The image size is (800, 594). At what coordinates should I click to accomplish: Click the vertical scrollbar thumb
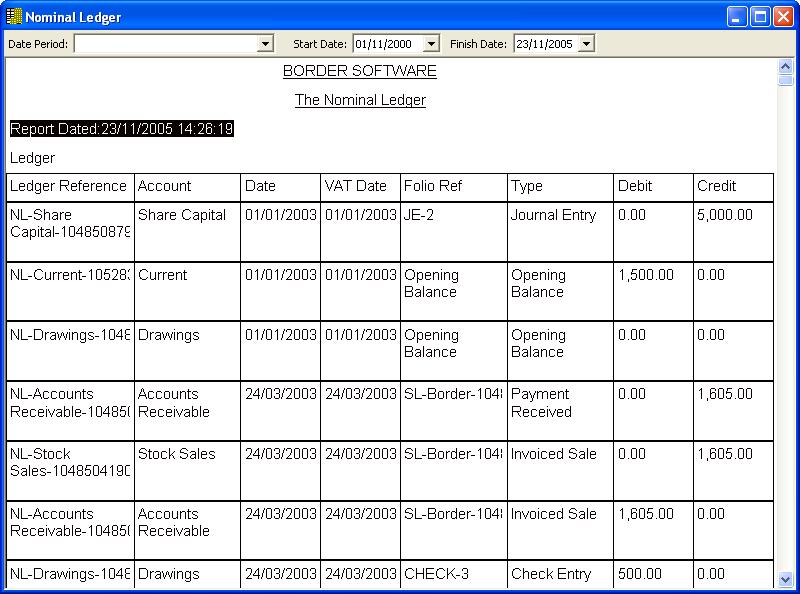click(786, 80)
